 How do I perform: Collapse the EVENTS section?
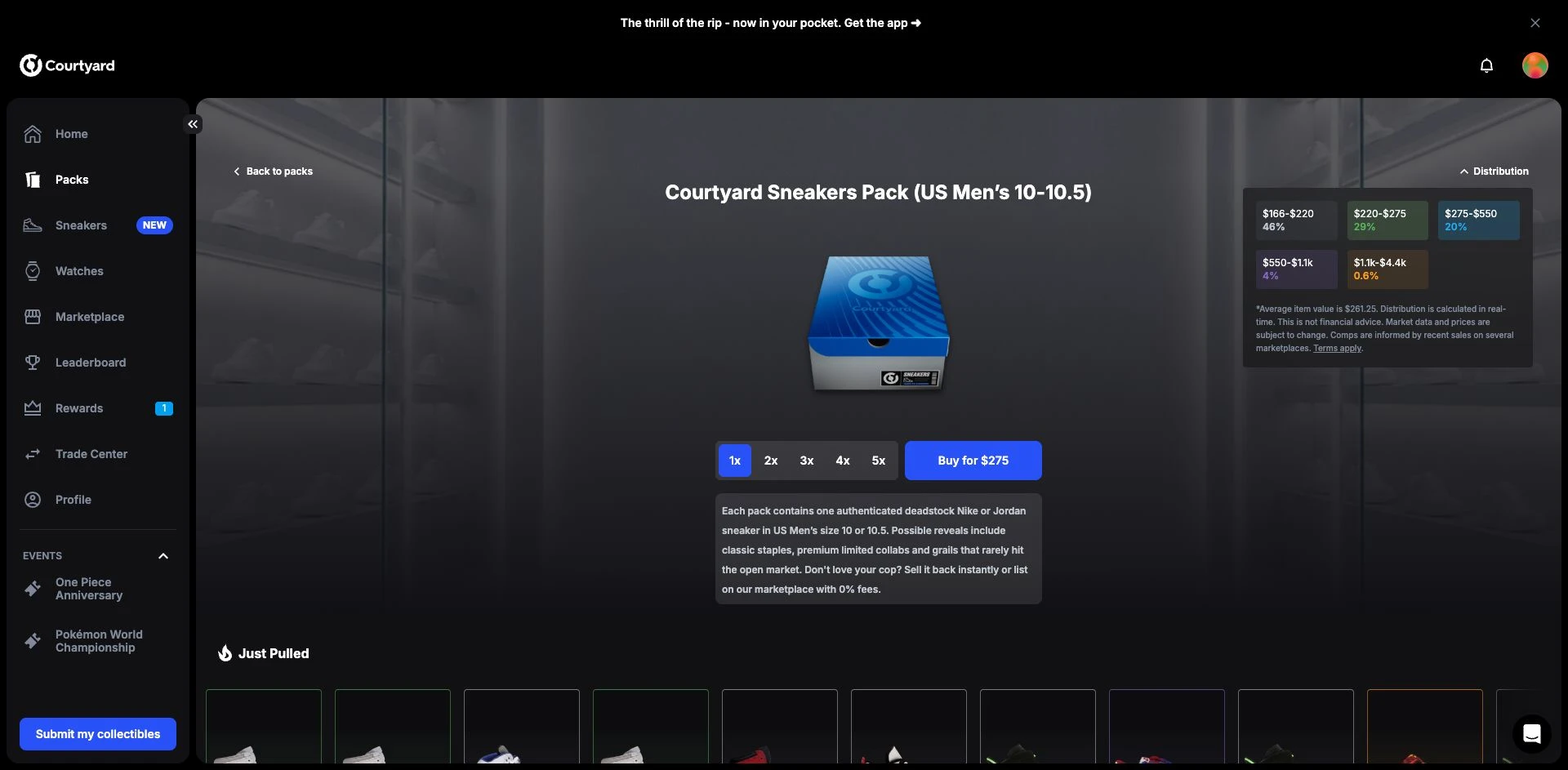[163, 556]
